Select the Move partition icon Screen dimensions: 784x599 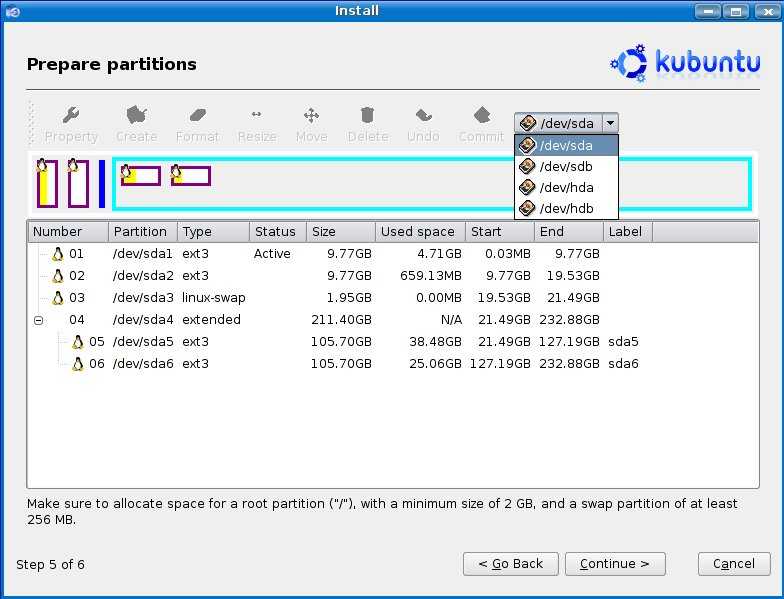(311, 115)
